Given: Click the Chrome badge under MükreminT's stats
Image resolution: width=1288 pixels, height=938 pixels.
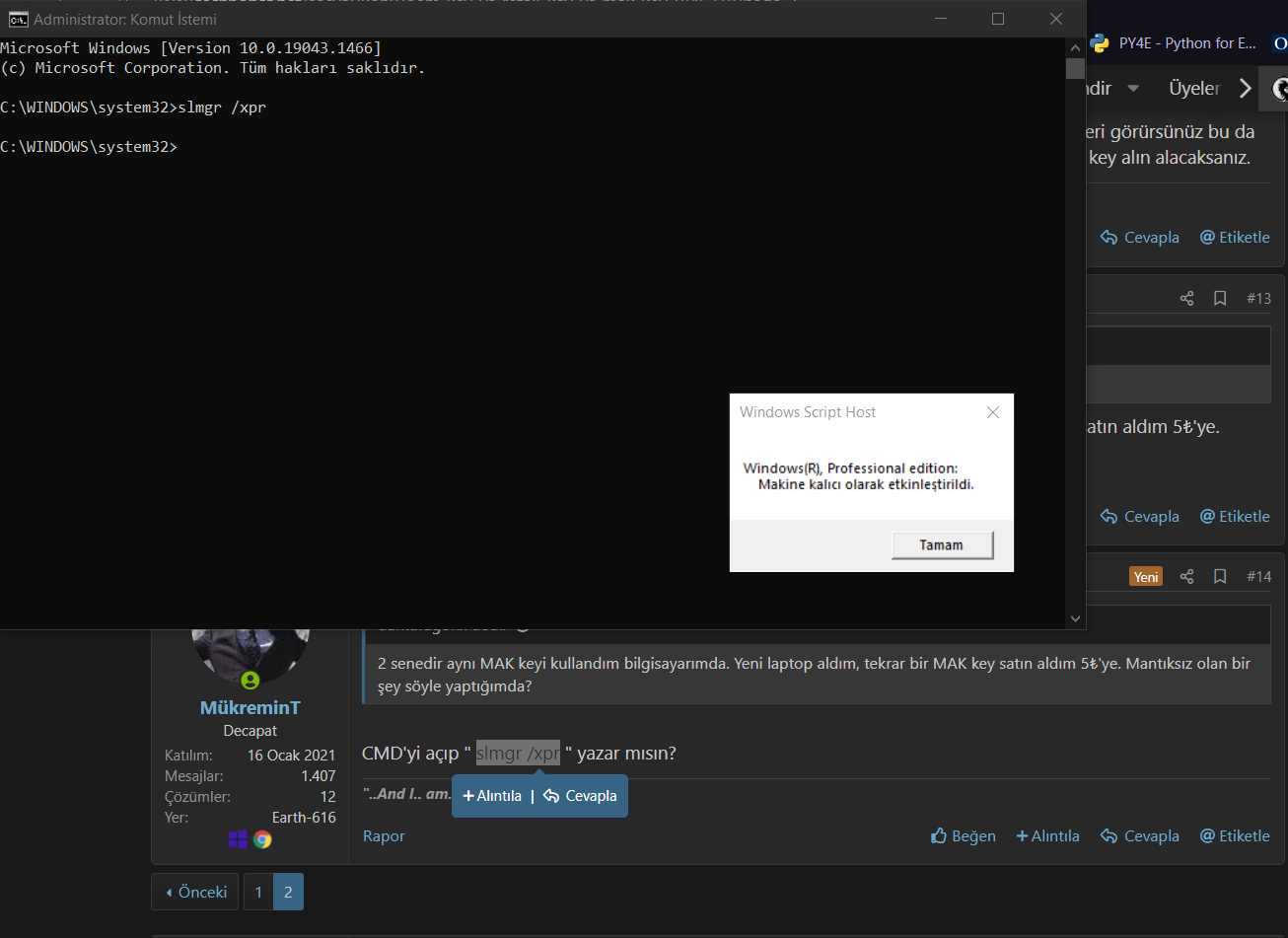Looking at the screenshot, I should coord(262,839).
